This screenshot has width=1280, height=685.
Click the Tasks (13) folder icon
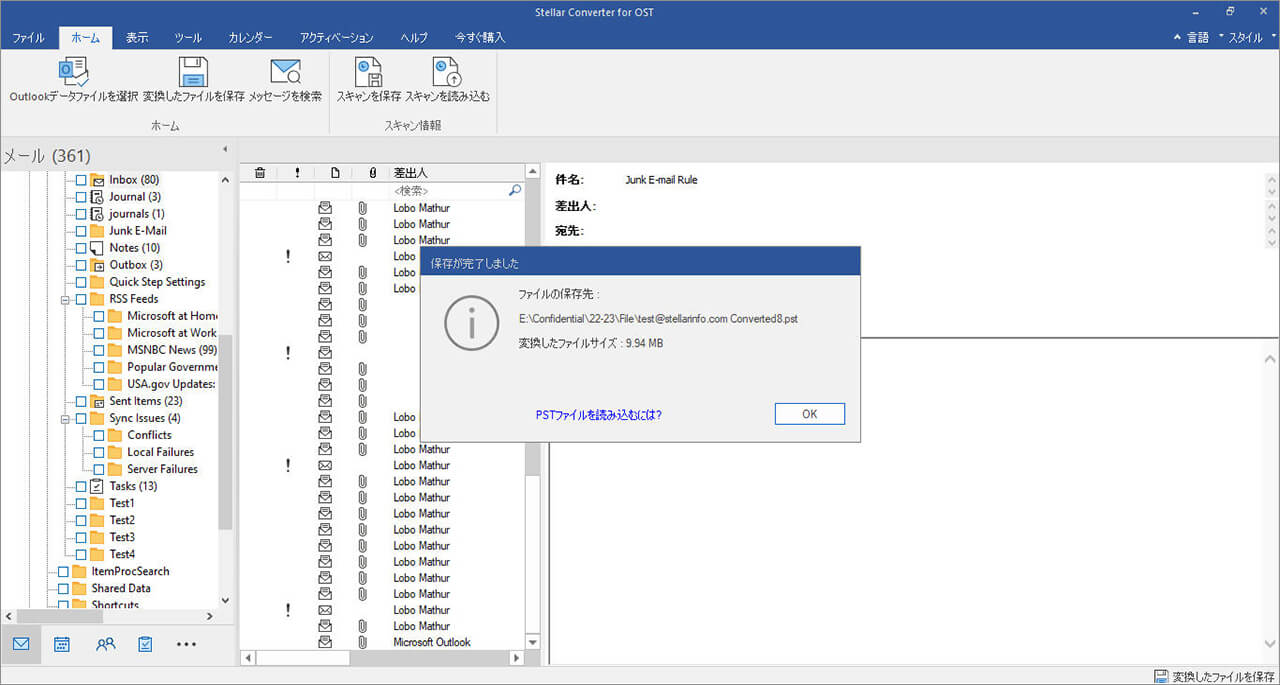(97, 486)
